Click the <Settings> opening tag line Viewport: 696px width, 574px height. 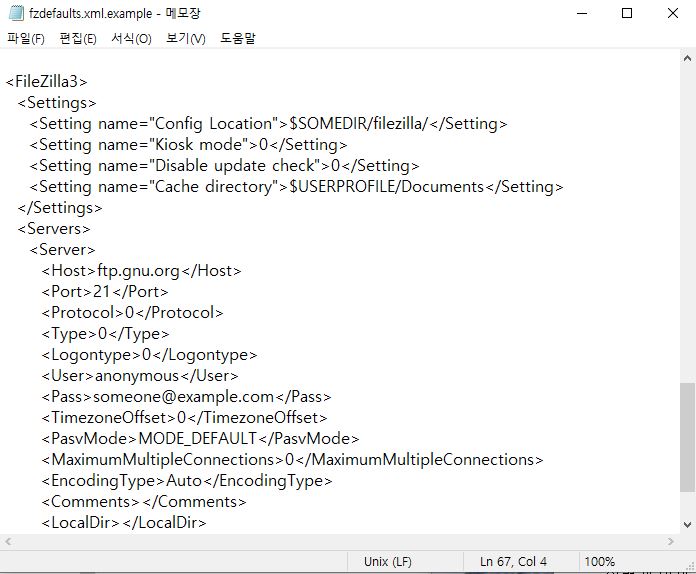tap(57, 103)
